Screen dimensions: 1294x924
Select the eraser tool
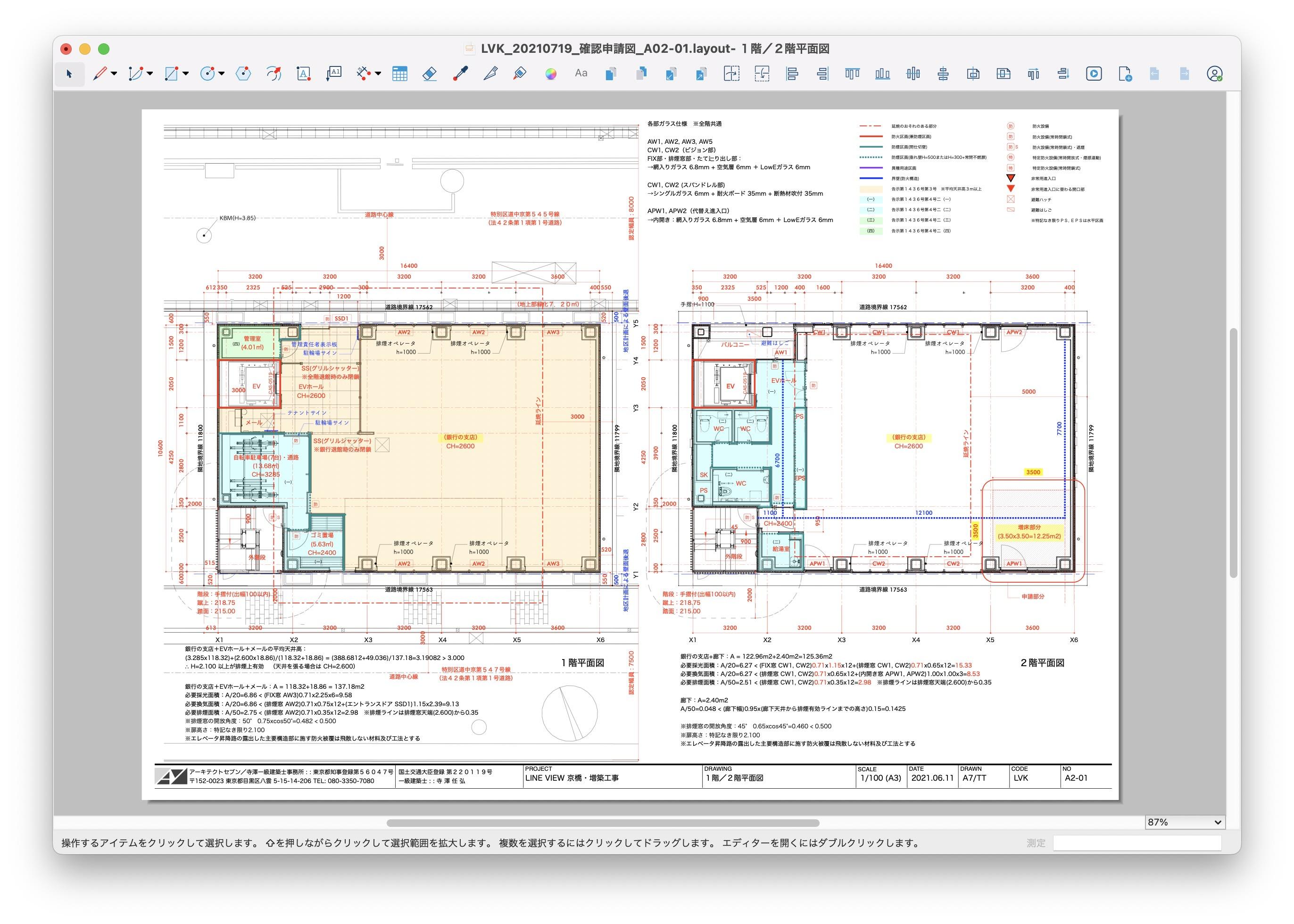(430, 74)
